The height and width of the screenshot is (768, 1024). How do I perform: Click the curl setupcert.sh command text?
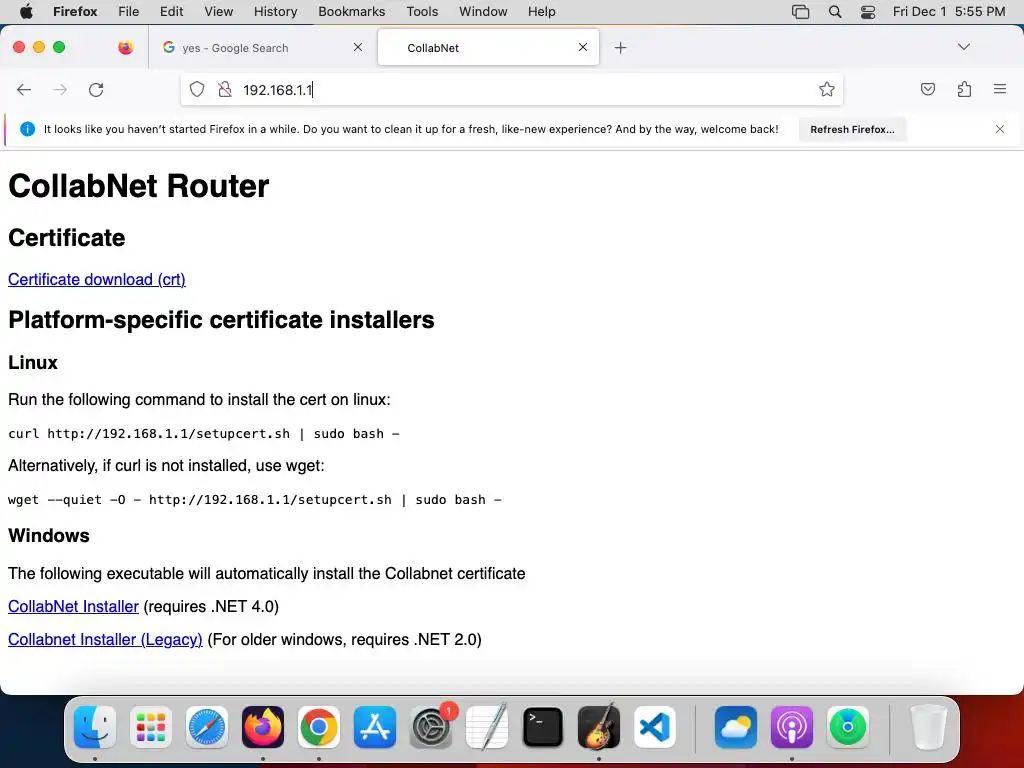pos(204,434)
